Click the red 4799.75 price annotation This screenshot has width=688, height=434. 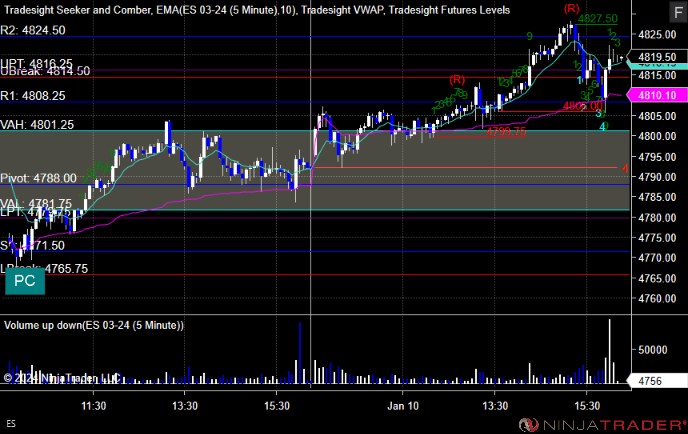(x=506, y=131)
